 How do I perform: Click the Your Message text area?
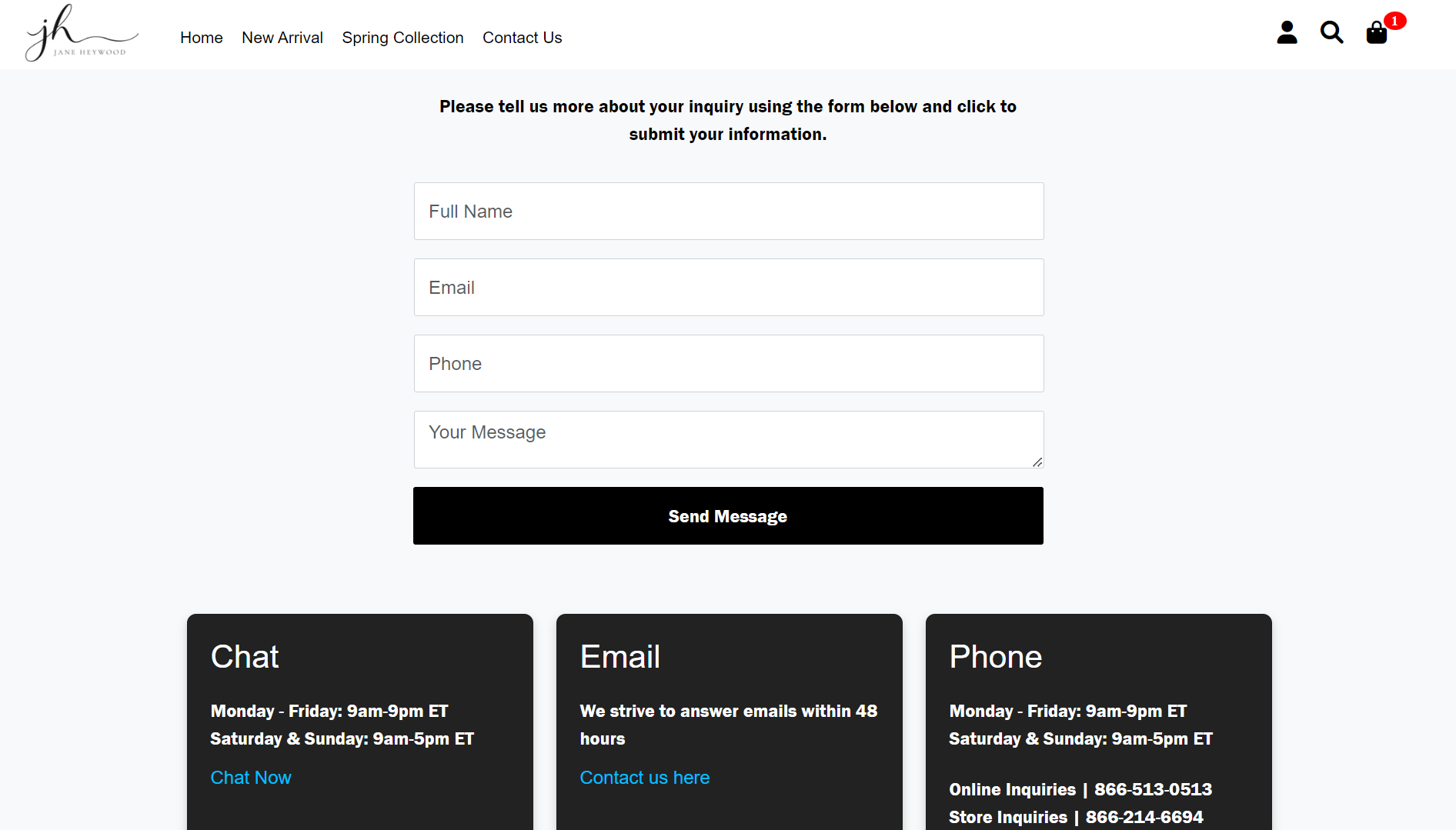pyautogui.click(x=728, y=439)
